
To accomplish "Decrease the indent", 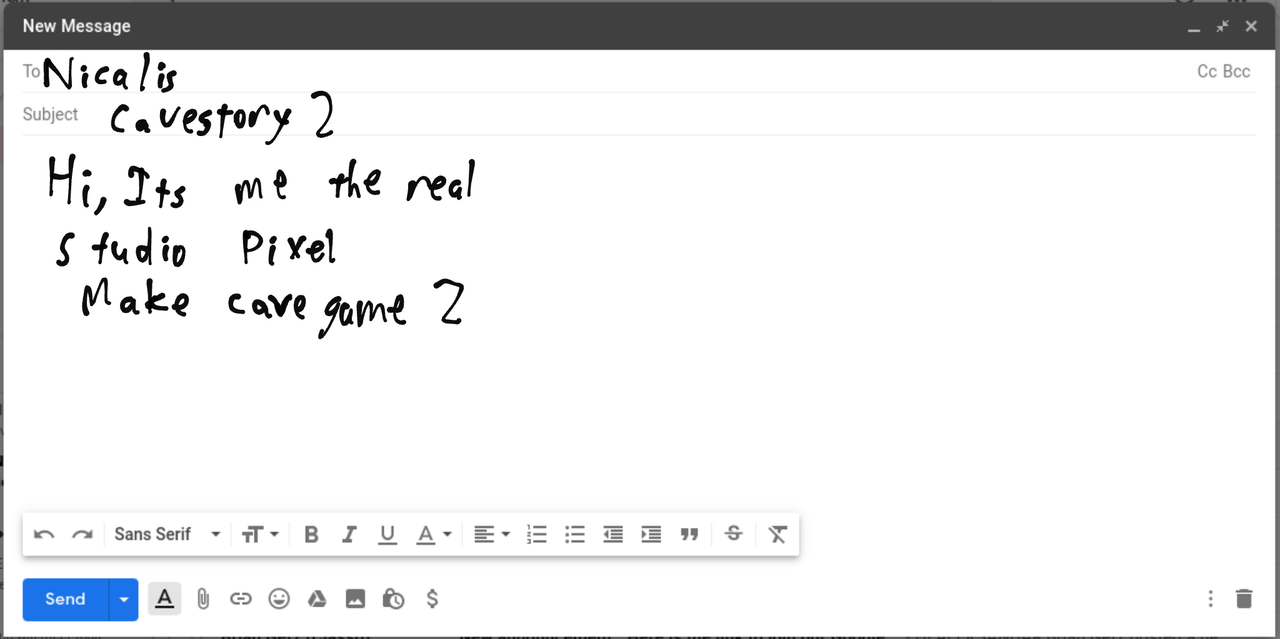I will point(613,535).
